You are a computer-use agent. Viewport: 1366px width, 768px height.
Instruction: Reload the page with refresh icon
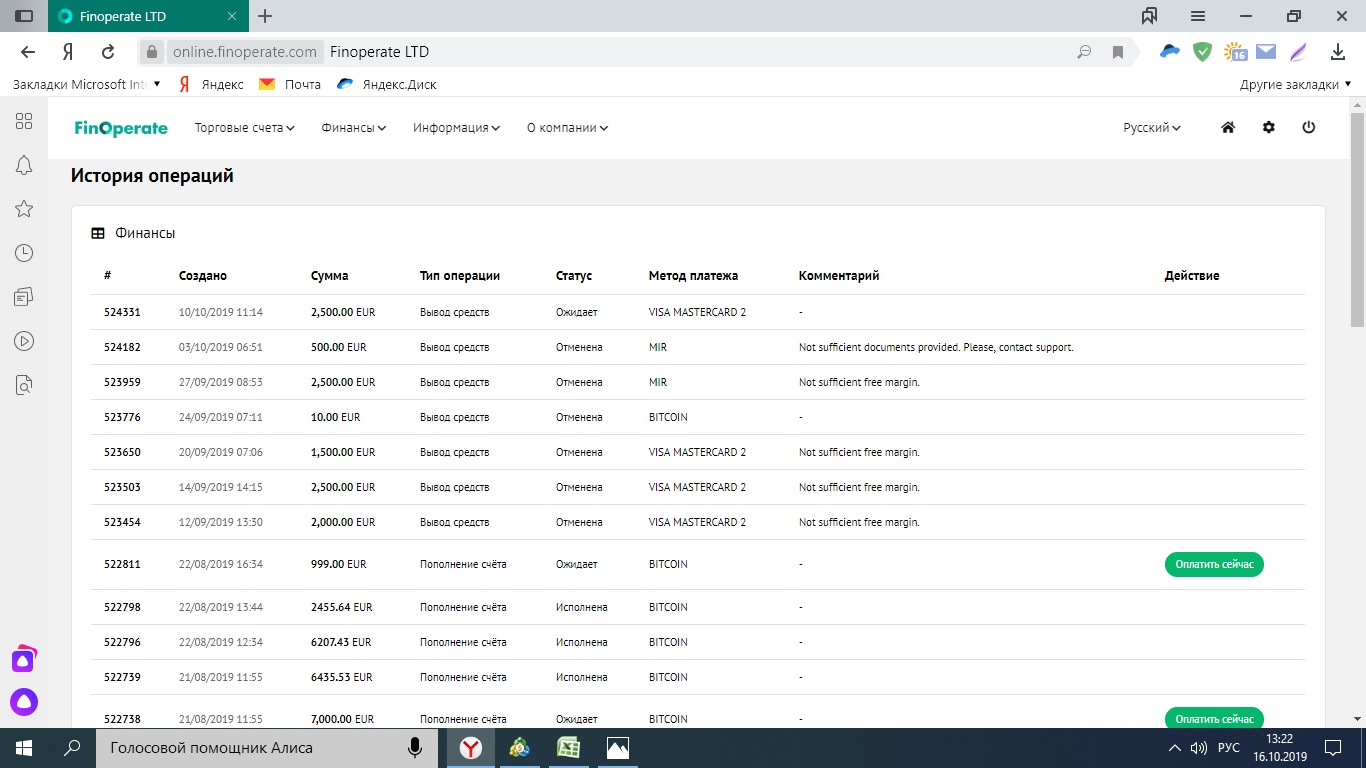pyautogui.click(x=108, y=52)
